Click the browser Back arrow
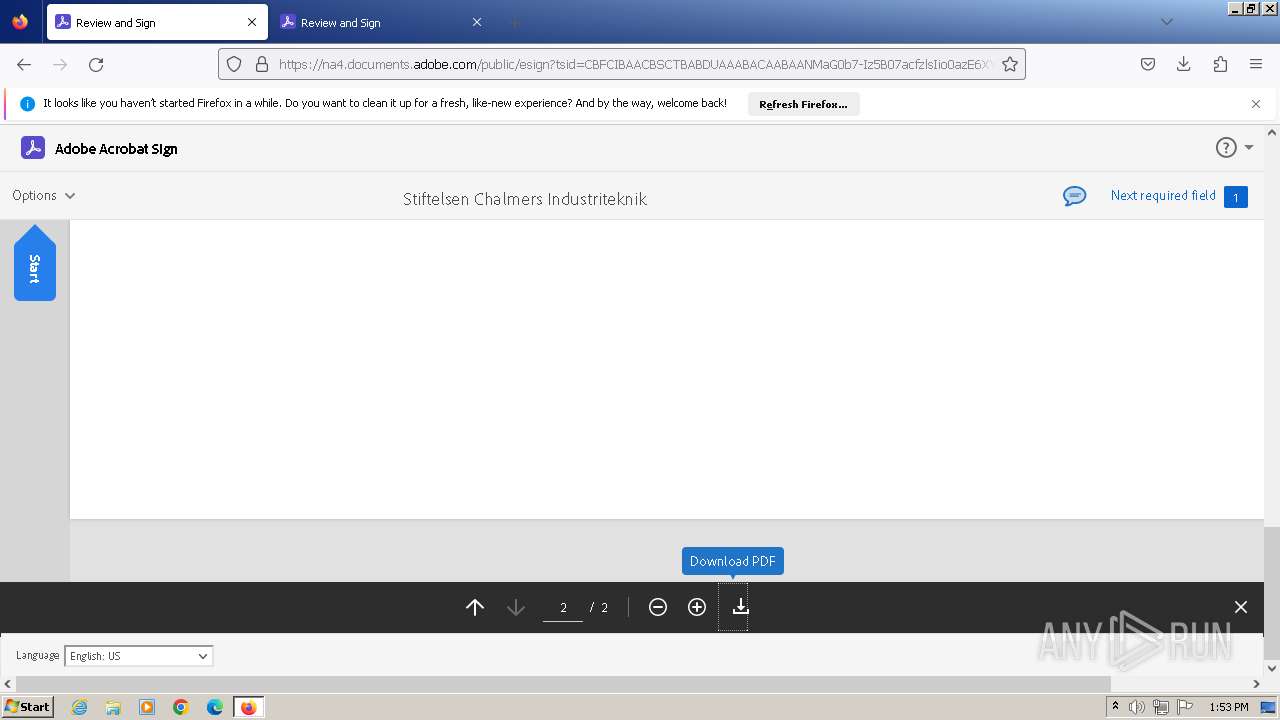1280x720 pixels. [24, 64]
